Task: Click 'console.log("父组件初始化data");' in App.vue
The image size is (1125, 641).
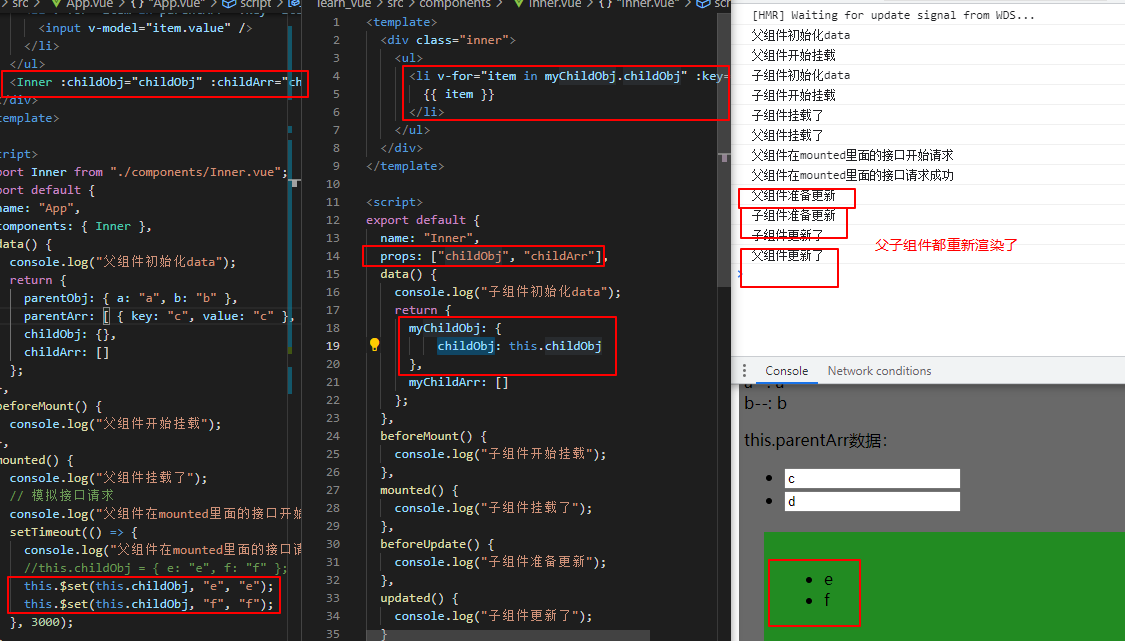Action: pos(123,262)
